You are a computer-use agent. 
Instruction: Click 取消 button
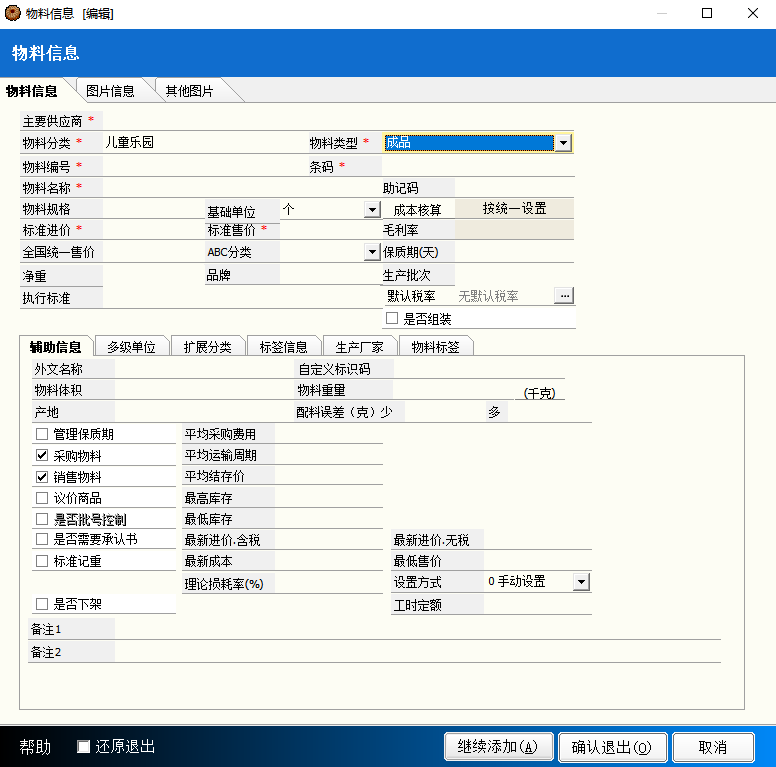(713, 747)
